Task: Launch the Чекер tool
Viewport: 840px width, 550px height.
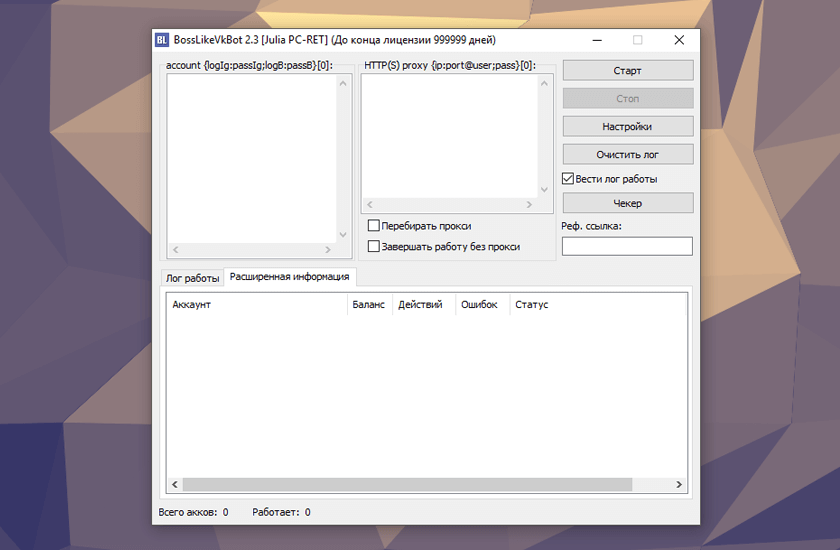Action: click(x=628, y=203)
